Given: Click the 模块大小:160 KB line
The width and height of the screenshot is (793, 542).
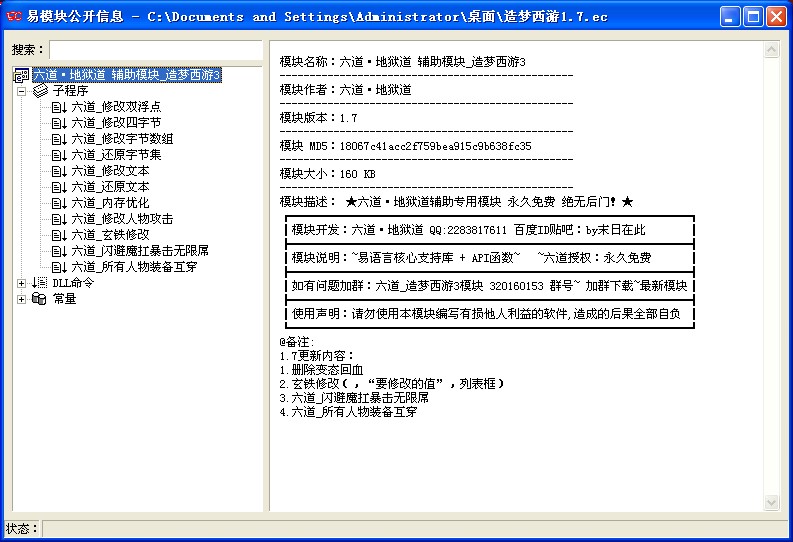Looking at the screenshot, I should [x=327, y=174].
